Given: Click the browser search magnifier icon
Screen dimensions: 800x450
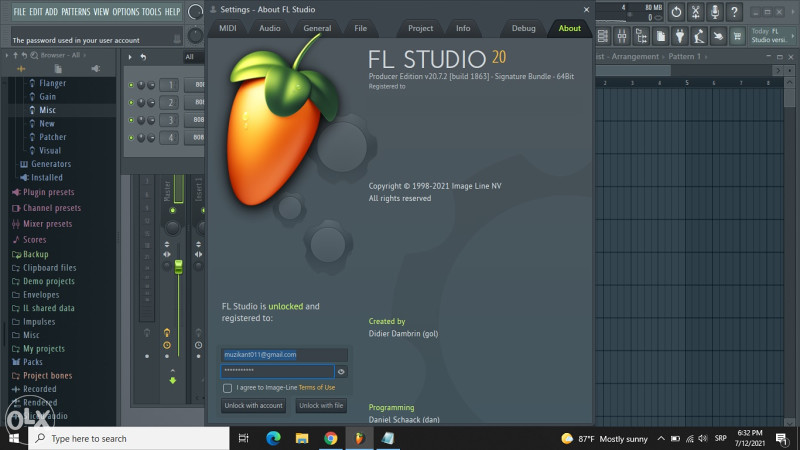Looking at the screenshot, I should [34, 55].
